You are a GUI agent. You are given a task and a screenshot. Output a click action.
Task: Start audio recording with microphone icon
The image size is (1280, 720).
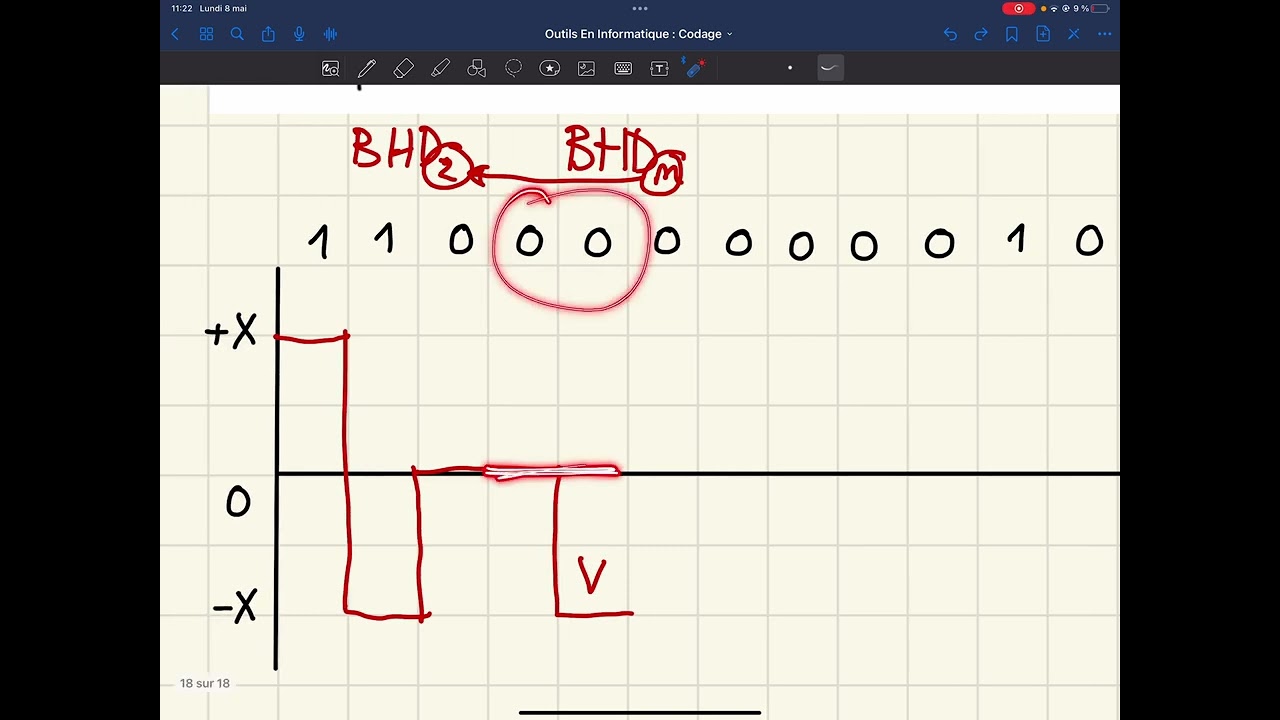[x=299, y=34]
